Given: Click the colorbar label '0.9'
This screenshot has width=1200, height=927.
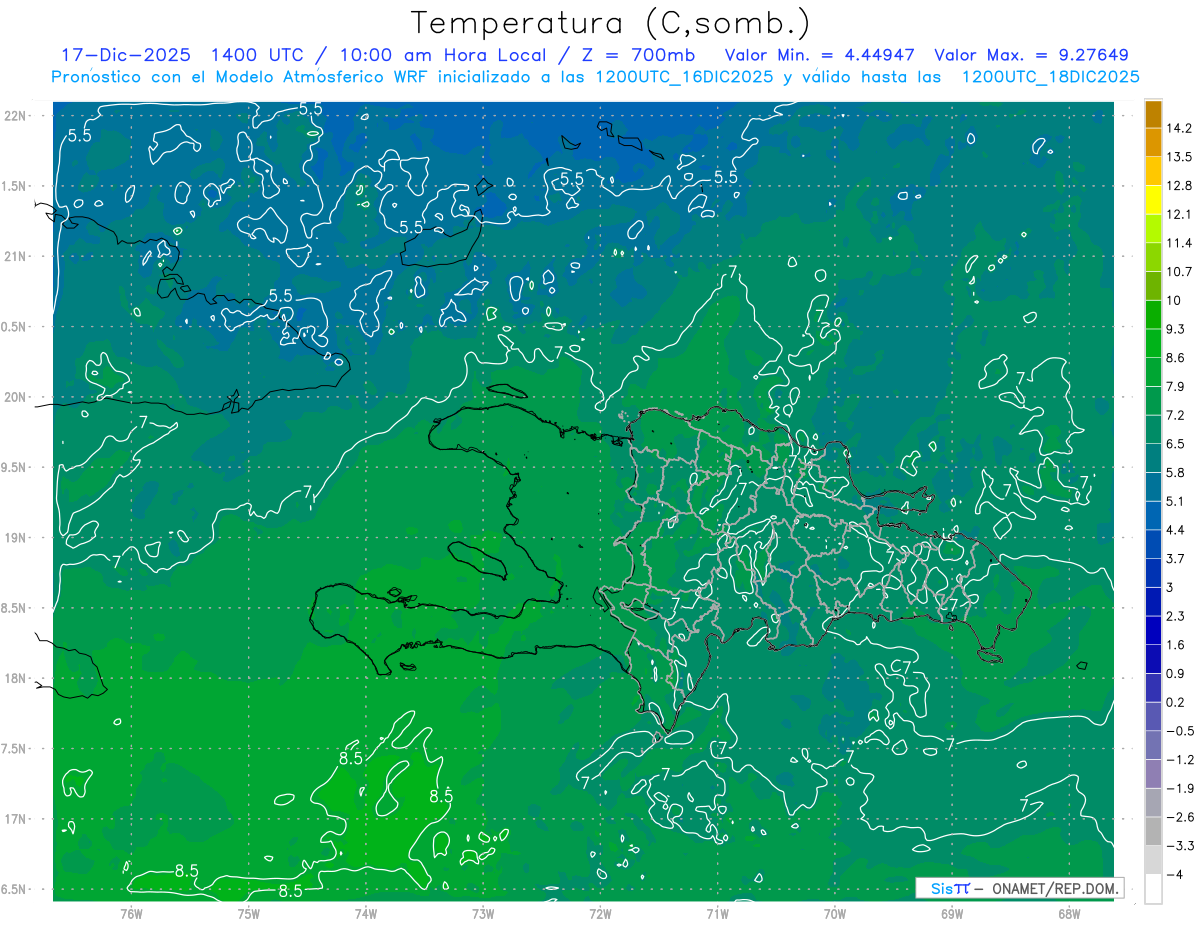Looking at the screenshot, I should (x=1177, y=673).
